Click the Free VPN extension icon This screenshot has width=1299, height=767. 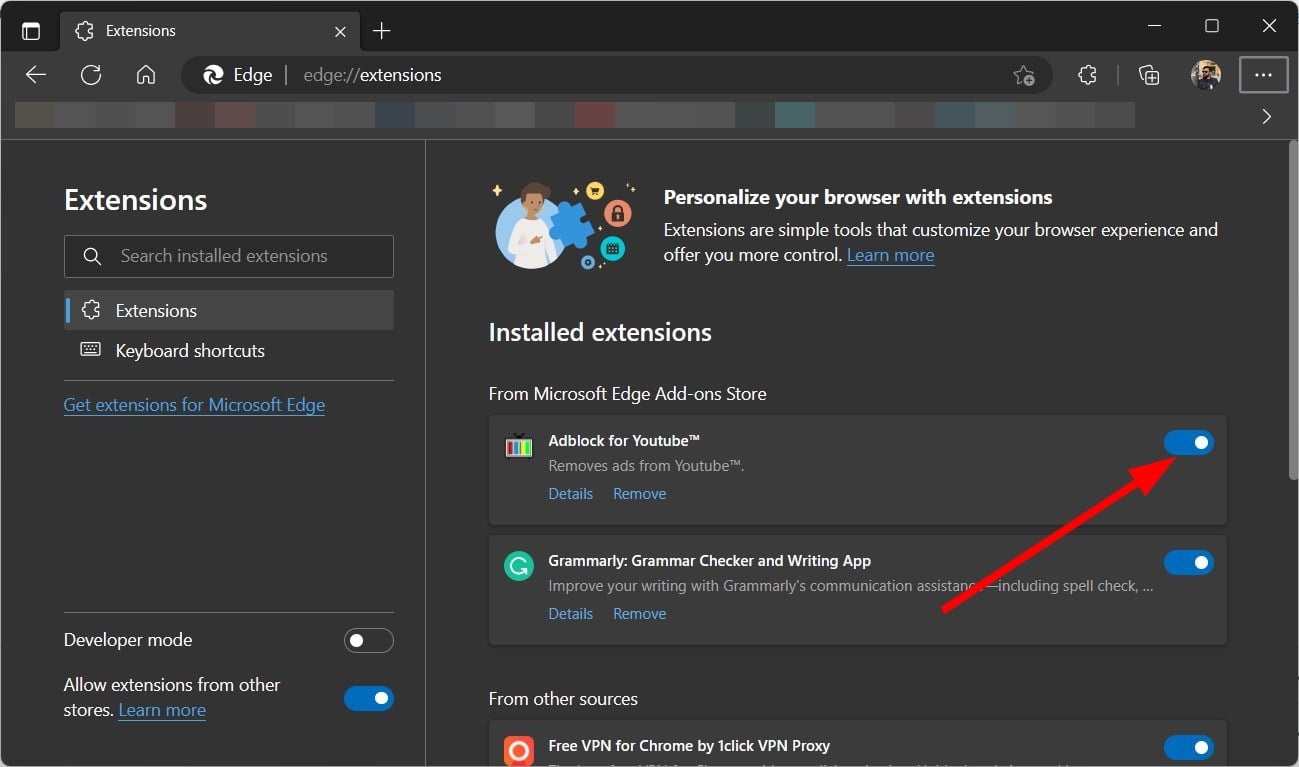tap(518, 751)
